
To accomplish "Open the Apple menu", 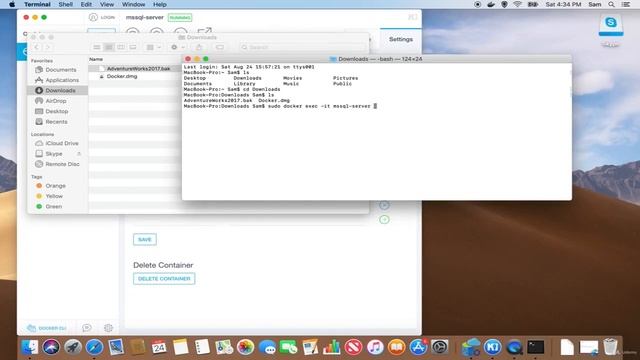I will (x=12, y=4).
